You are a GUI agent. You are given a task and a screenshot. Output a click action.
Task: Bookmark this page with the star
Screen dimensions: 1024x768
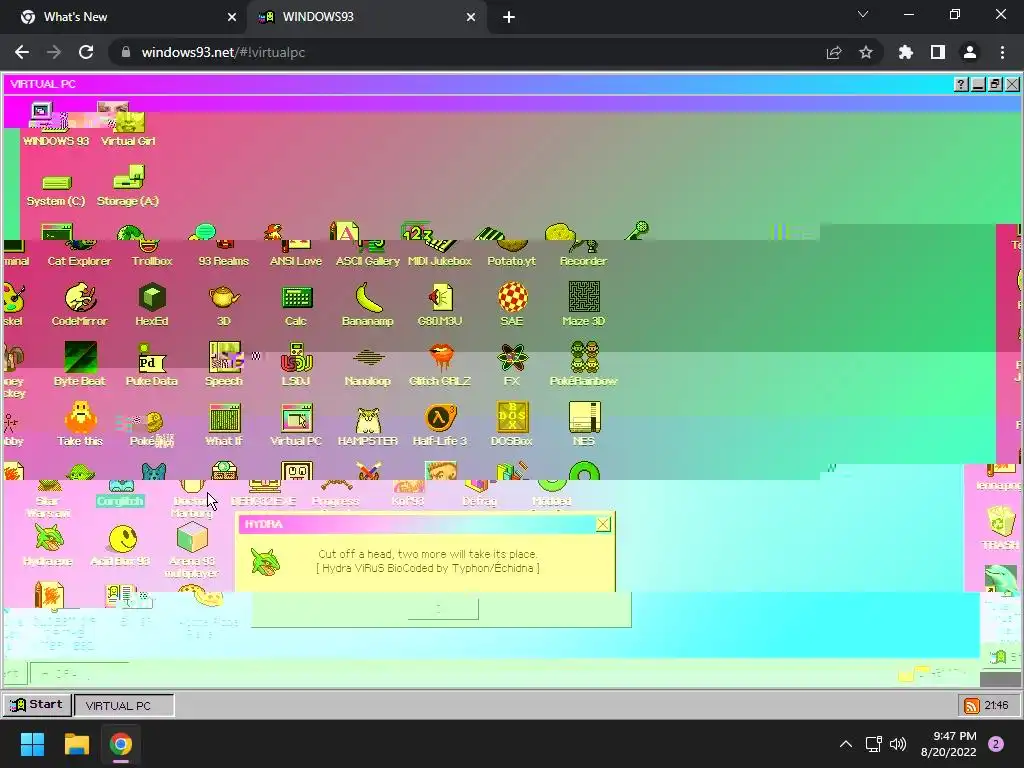pos(866,52)
